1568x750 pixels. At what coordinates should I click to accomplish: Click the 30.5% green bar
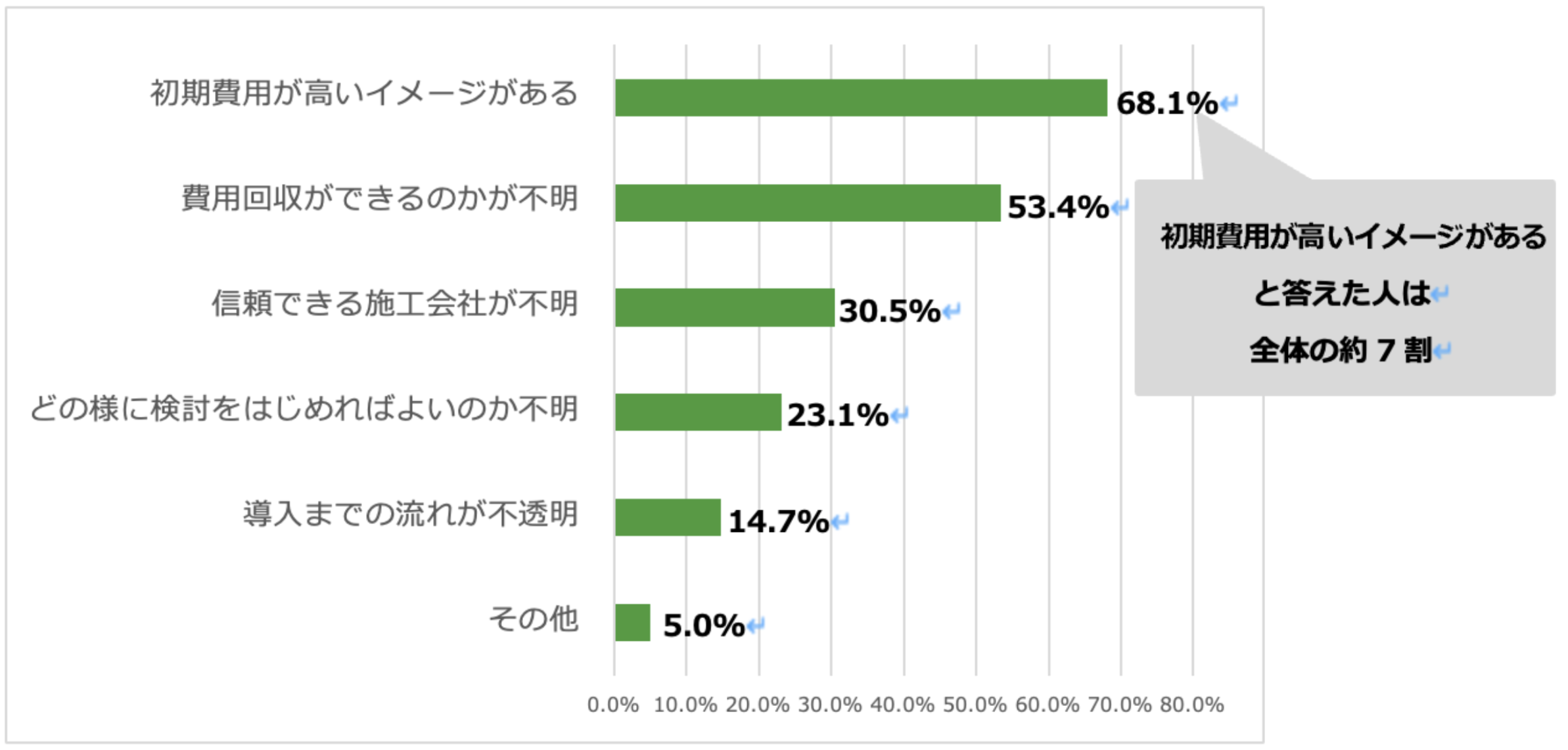click(x=725, y=307)
